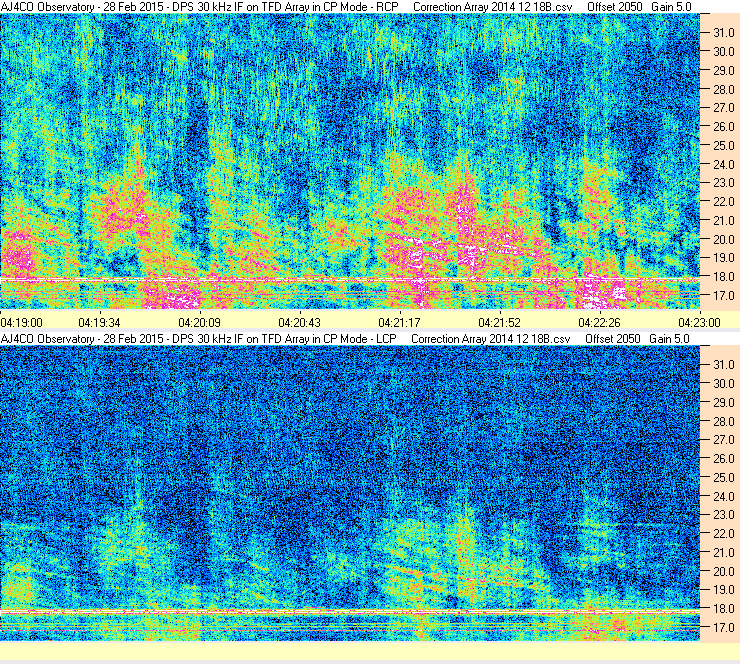Click the 18.0 frequency tick in RCP plot
The width and height of the screenshot is (740, 664).
click(x=723, y=277)
